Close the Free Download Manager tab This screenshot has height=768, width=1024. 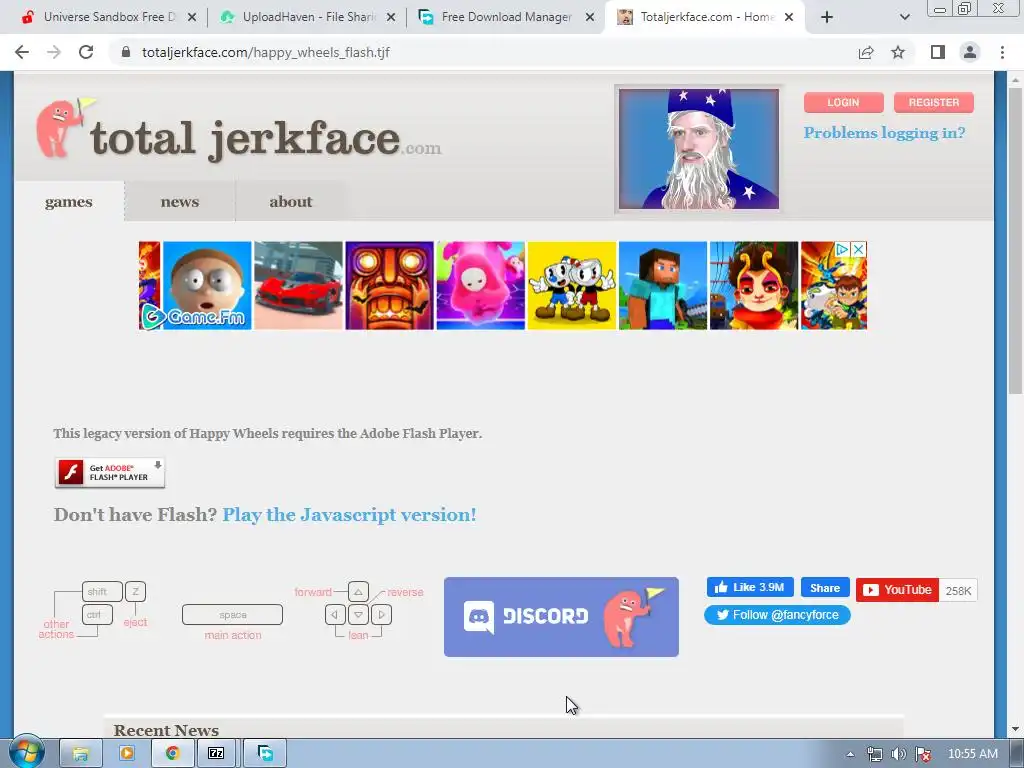[x=590, y=17]
